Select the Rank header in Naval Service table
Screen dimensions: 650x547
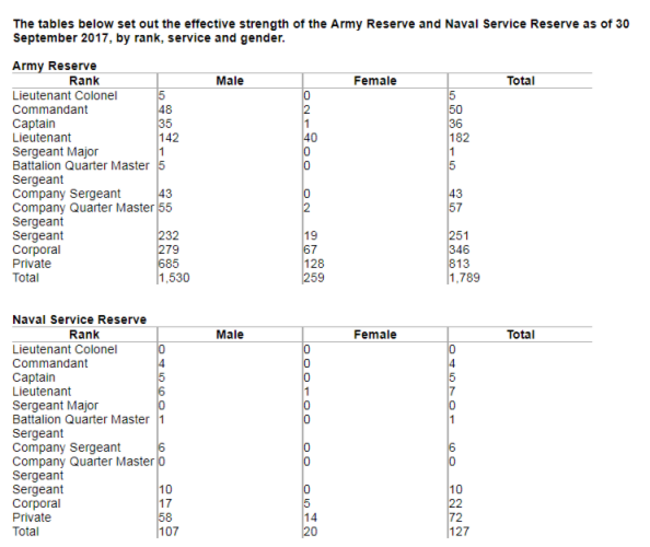(x=84, y=335)
